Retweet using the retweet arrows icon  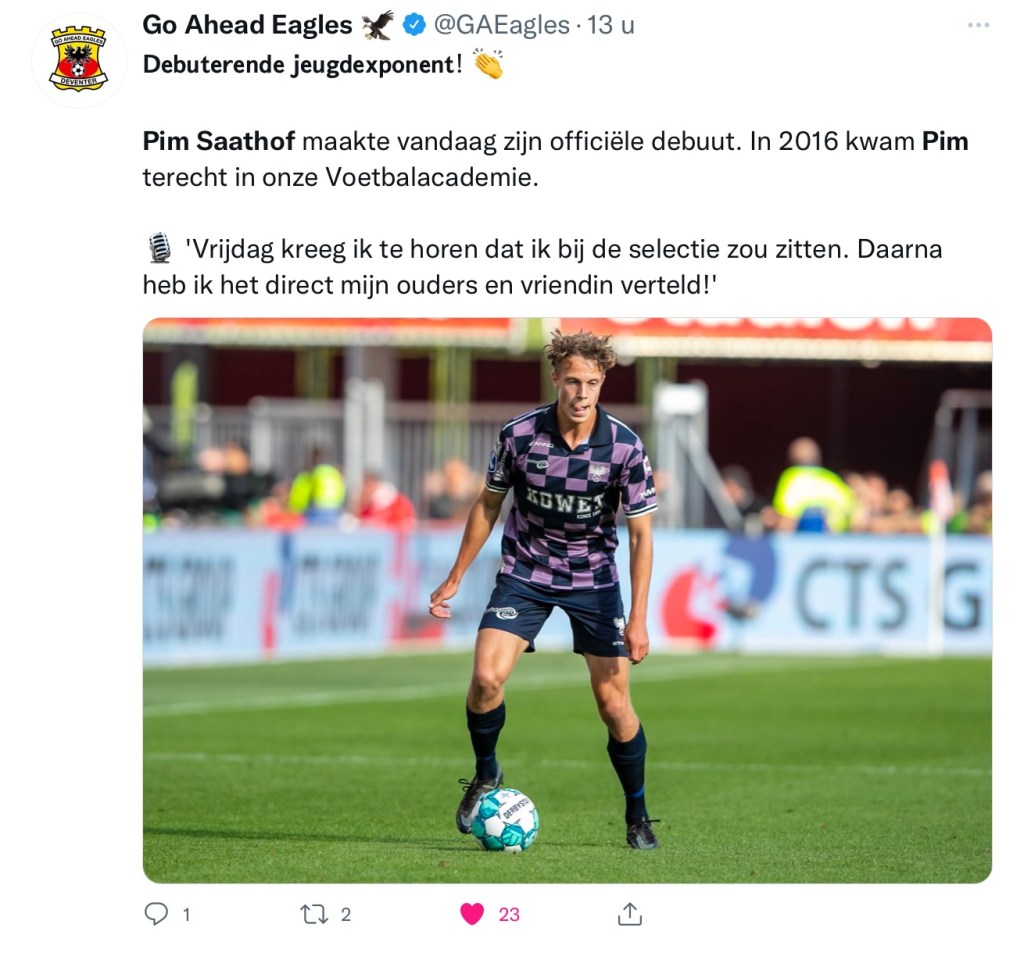314,914
